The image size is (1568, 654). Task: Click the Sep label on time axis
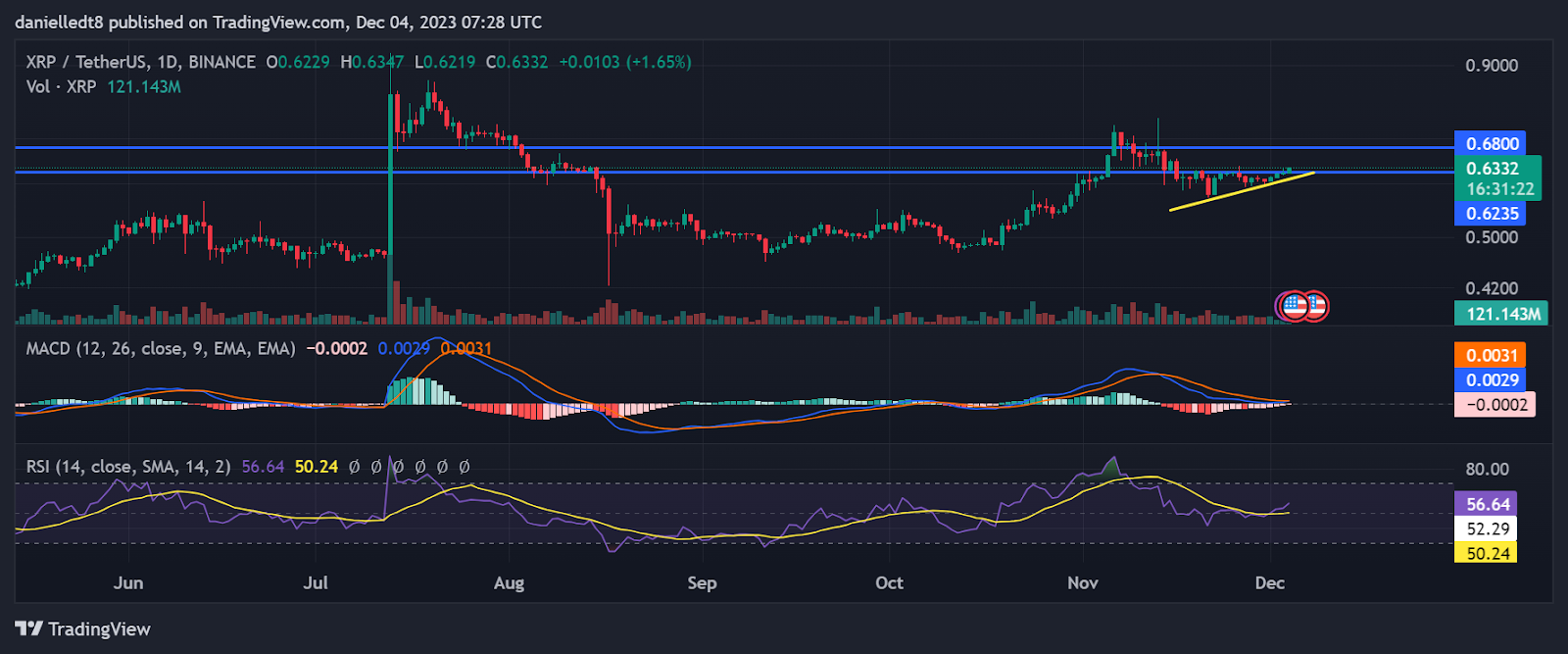click(702, 582)
